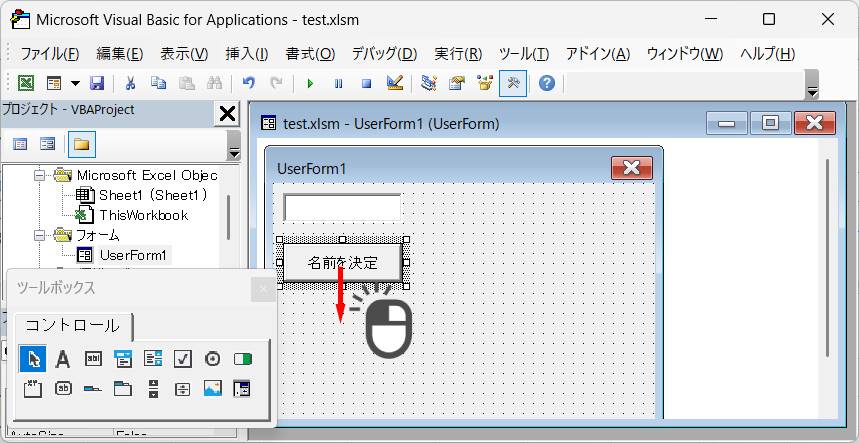Open the toolbar options dropdown at toolbar end
Viewport: 859px width, 443px height.
(x=812, y=86)
